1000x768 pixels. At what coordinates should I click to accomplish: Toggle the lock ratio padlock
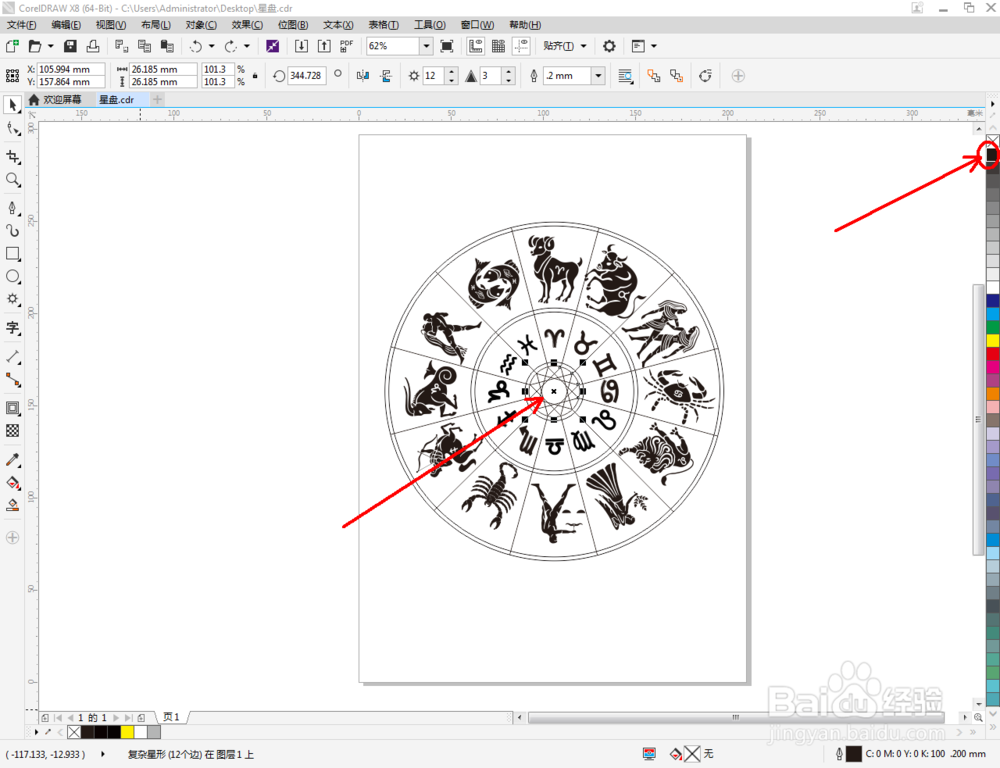[x=255, y=75]
